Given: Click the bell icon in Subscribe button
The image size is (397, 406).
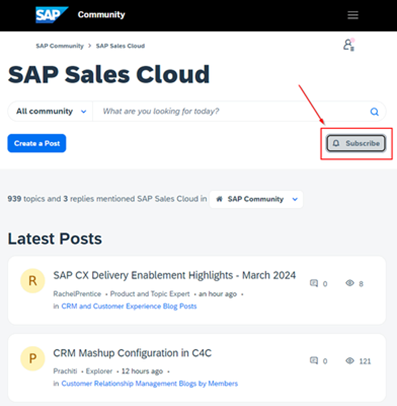Looking at the screenshot, I should [336, 143].
